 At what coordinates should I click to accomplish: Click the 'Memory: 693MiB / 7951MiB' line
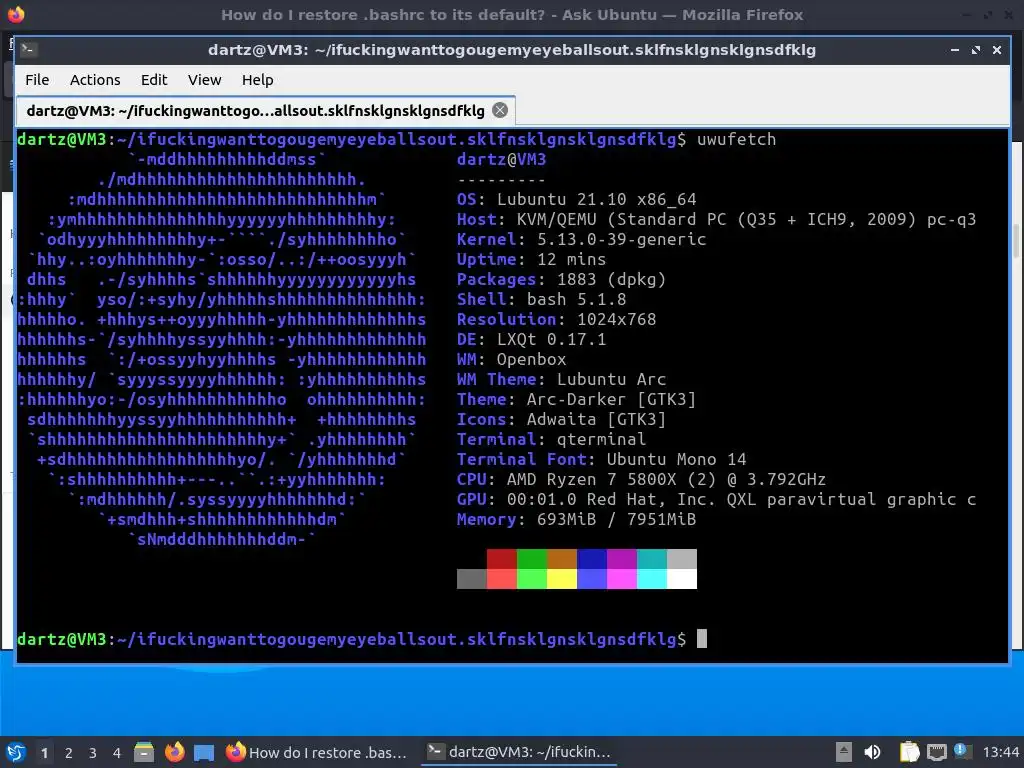[577, 519]
